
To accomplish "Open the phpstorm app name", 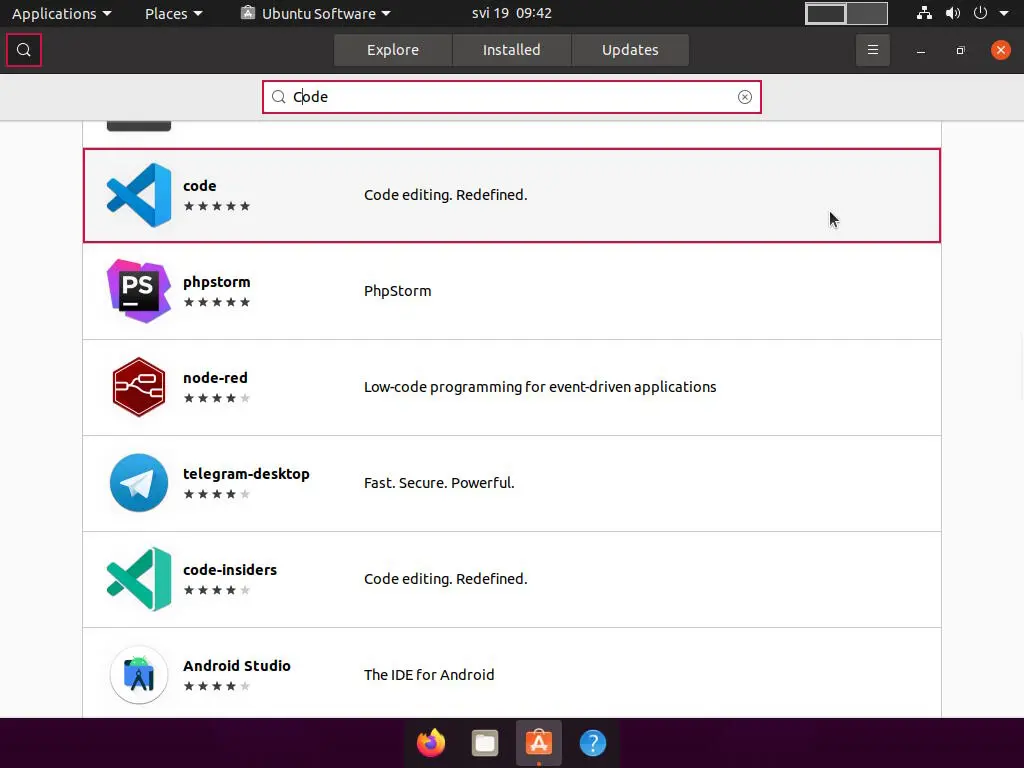I will [x=217, y=282].
